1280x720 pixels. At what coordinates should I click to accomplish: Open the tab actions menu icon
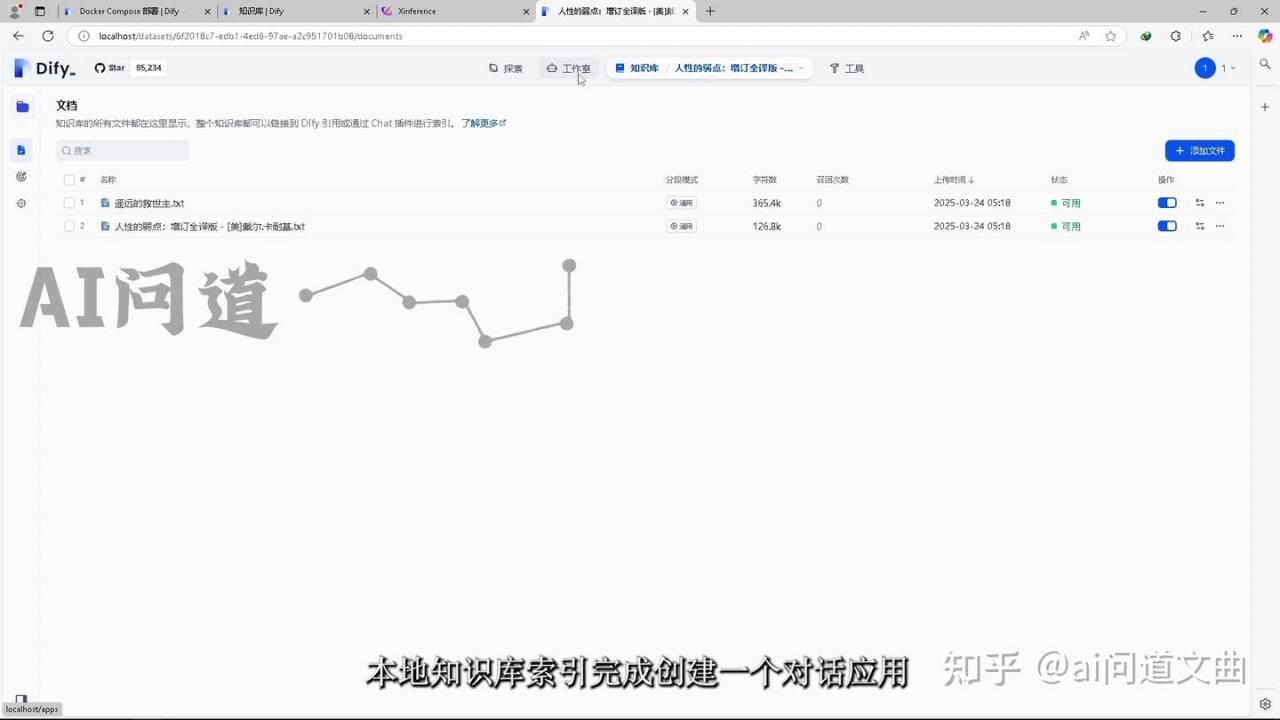coord(40,12)
